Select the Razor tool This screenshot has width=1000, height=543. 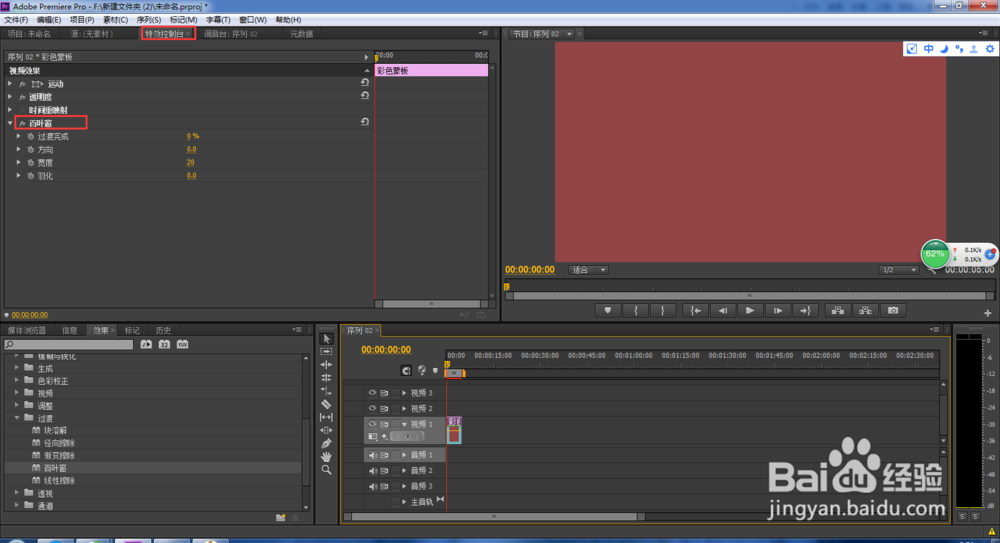327,404
